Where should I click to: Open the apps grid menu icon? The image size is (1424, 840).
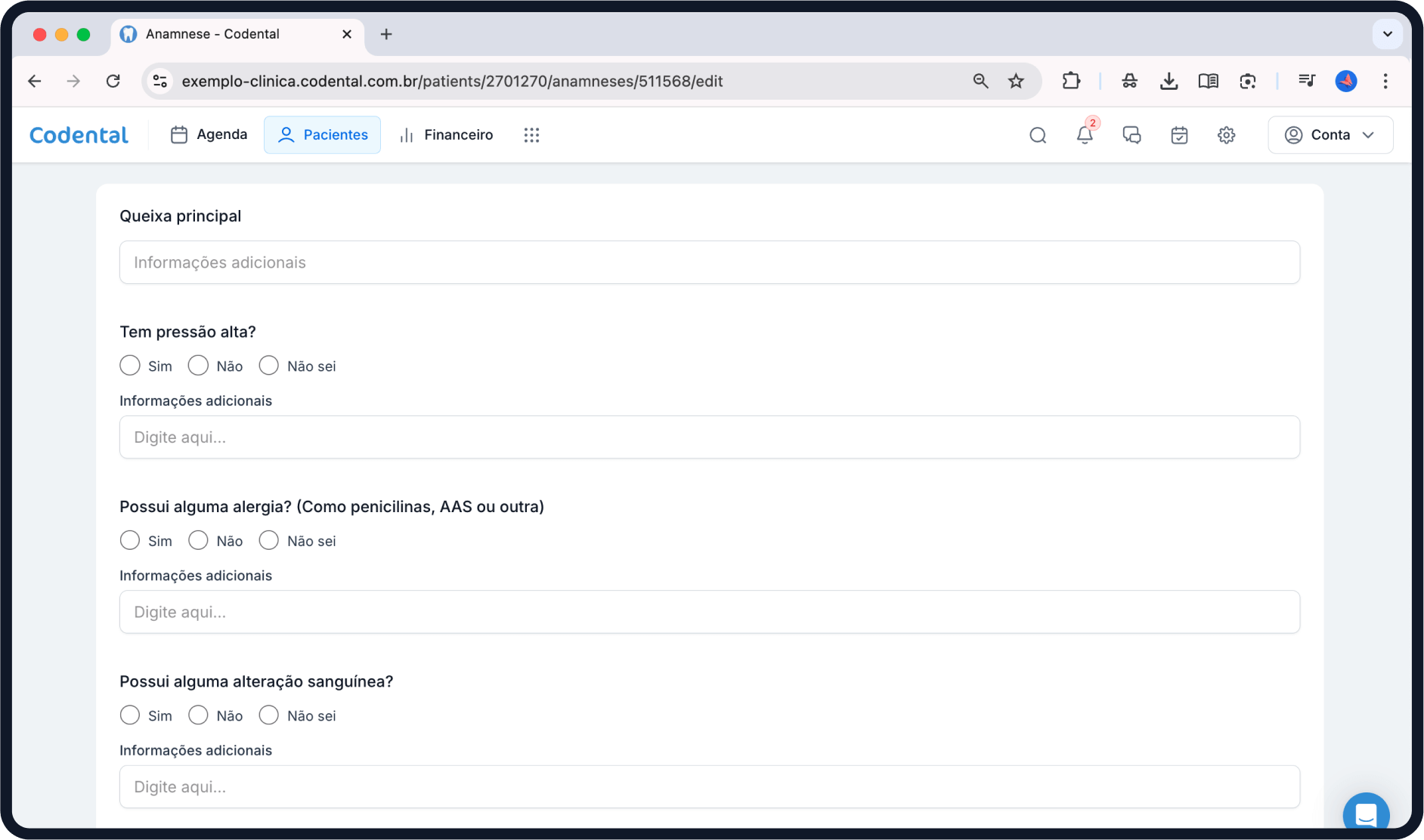tap(531, 135)
